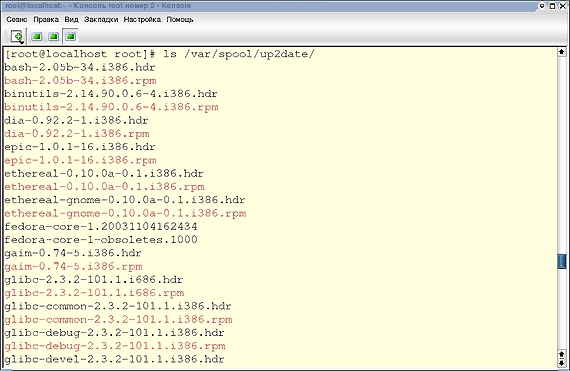Click glibc-2.3.2-101.1.i686.rpm entry
The image size is (570, 371).
coord(95,293)
